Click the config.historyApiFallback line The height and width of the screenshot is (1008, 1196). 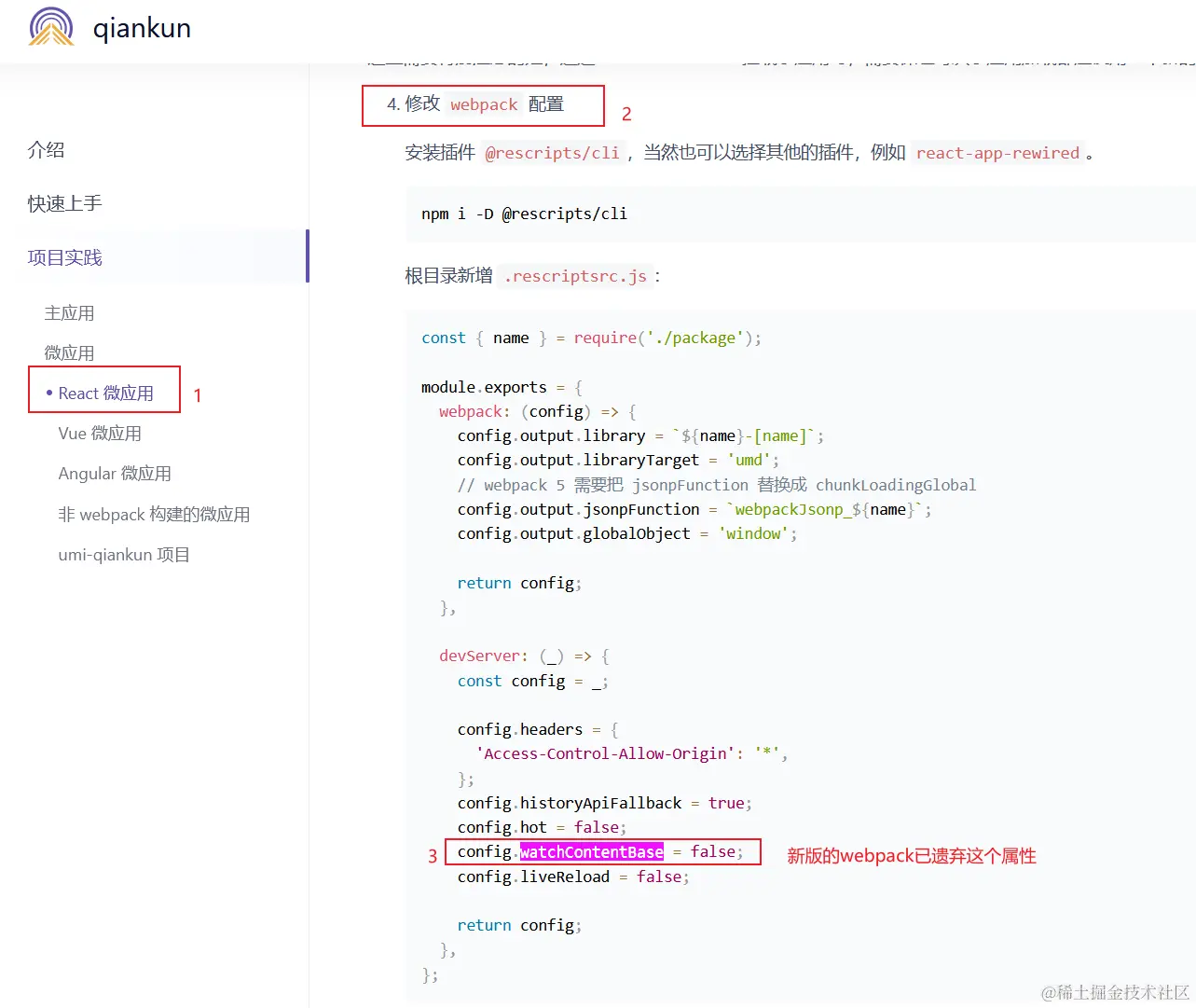click(x=604, y=803)
